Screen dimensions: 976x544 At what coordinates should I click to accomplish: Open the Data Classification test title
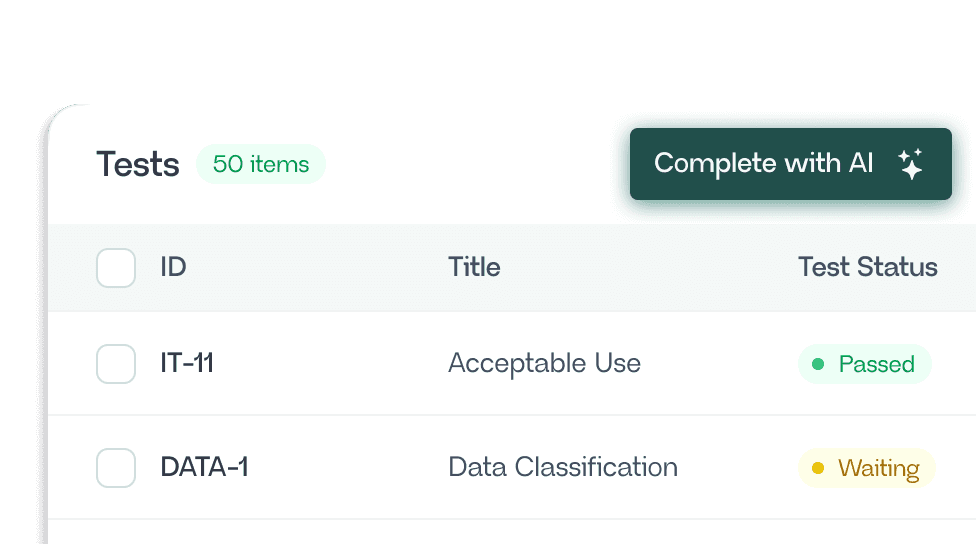[563, 467]
